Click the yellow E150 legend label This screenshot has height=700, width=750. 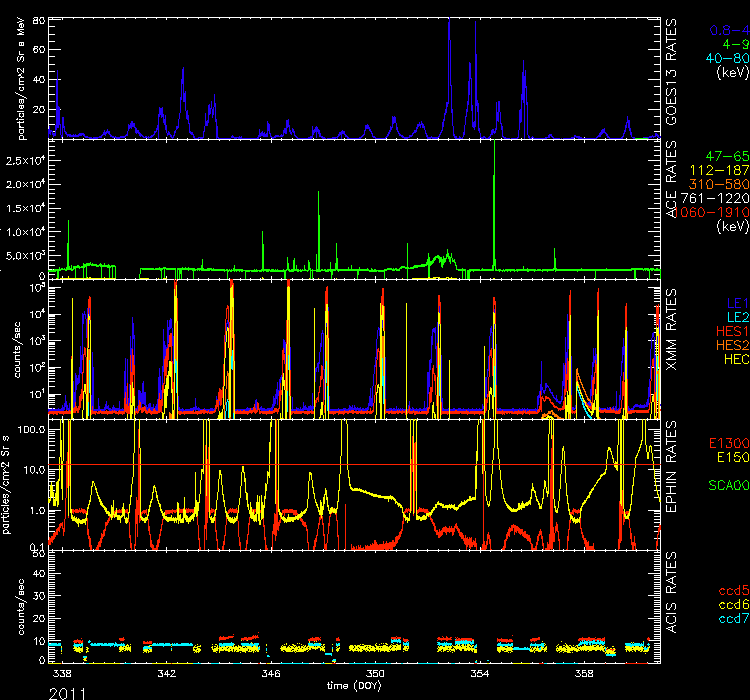tap(730, 457)
